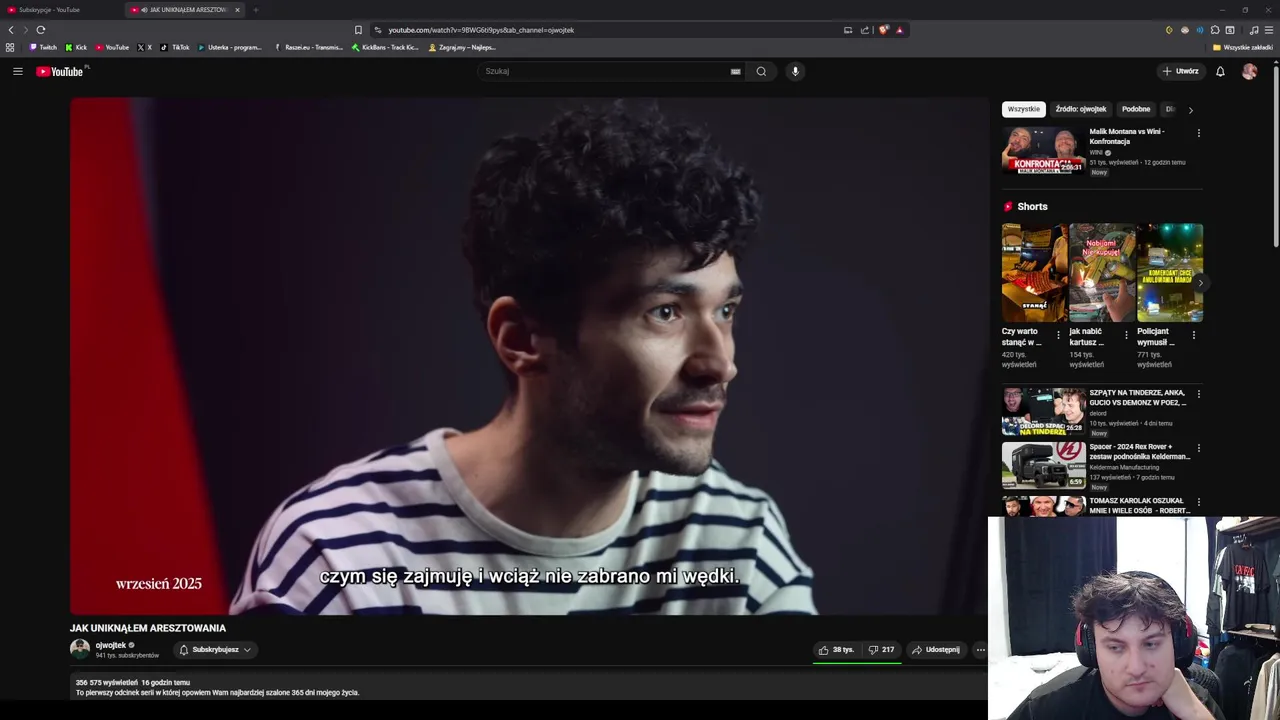Expand the Subskrybujesz notification dropdown
Screen dimensions: 1280x720
(x=215, y=650)
